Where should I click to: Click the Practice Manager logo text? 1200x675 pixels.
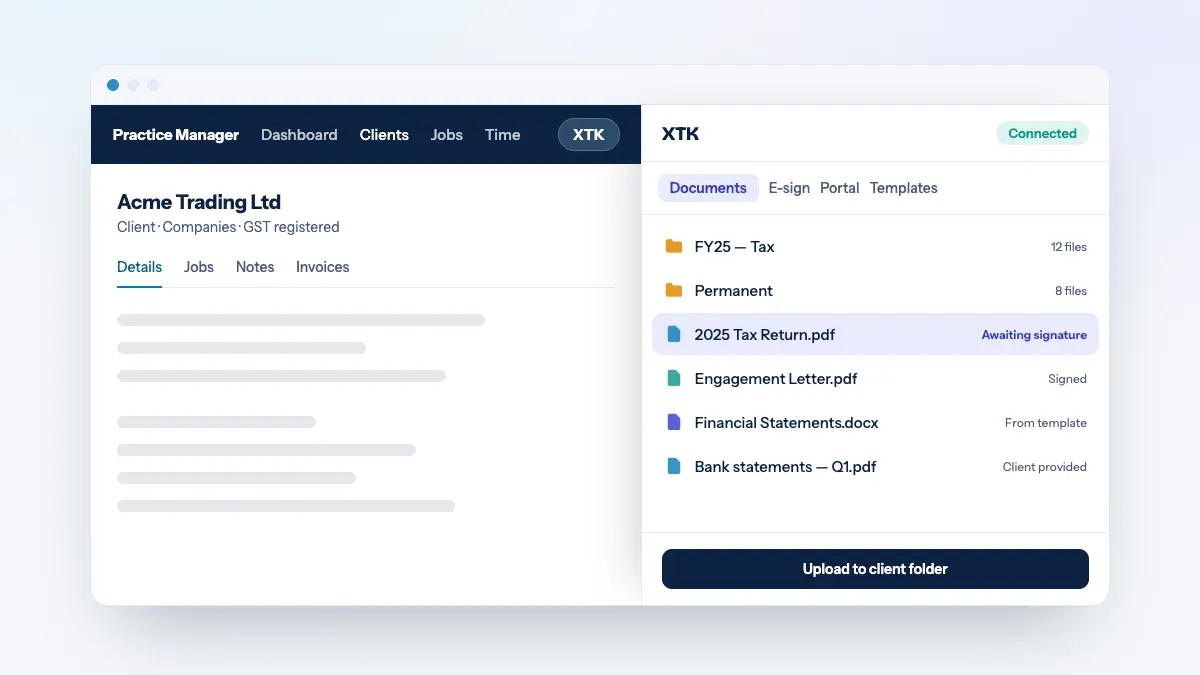[x=176, y=134]
